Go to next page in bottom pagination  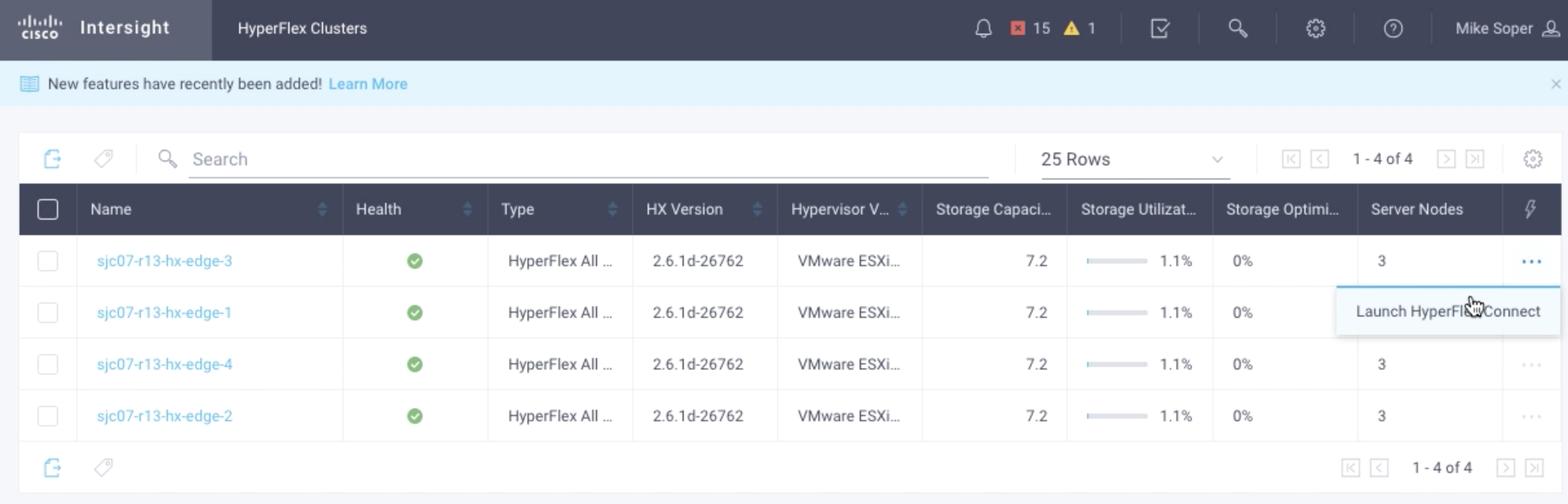coord(1505,468)
